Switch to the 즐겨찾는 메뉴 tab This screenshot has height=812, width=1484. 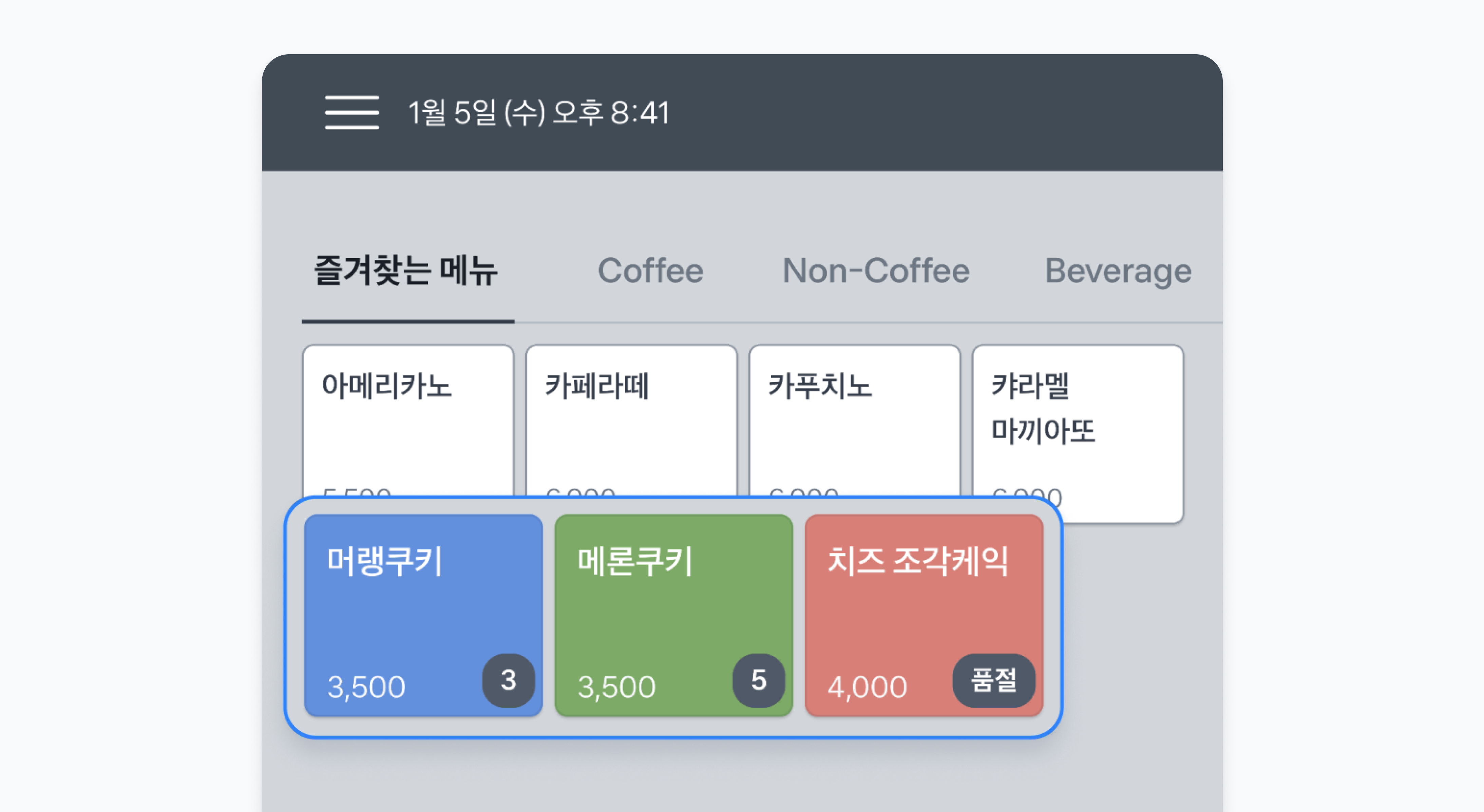click(406, 271)
